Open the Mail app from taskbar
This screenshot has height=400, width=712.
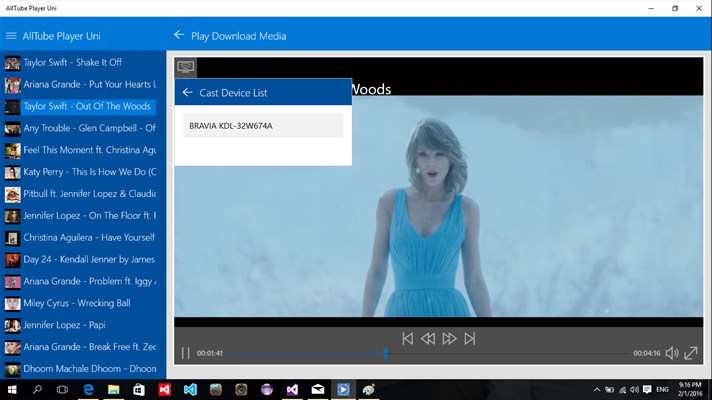coord(318,390)
